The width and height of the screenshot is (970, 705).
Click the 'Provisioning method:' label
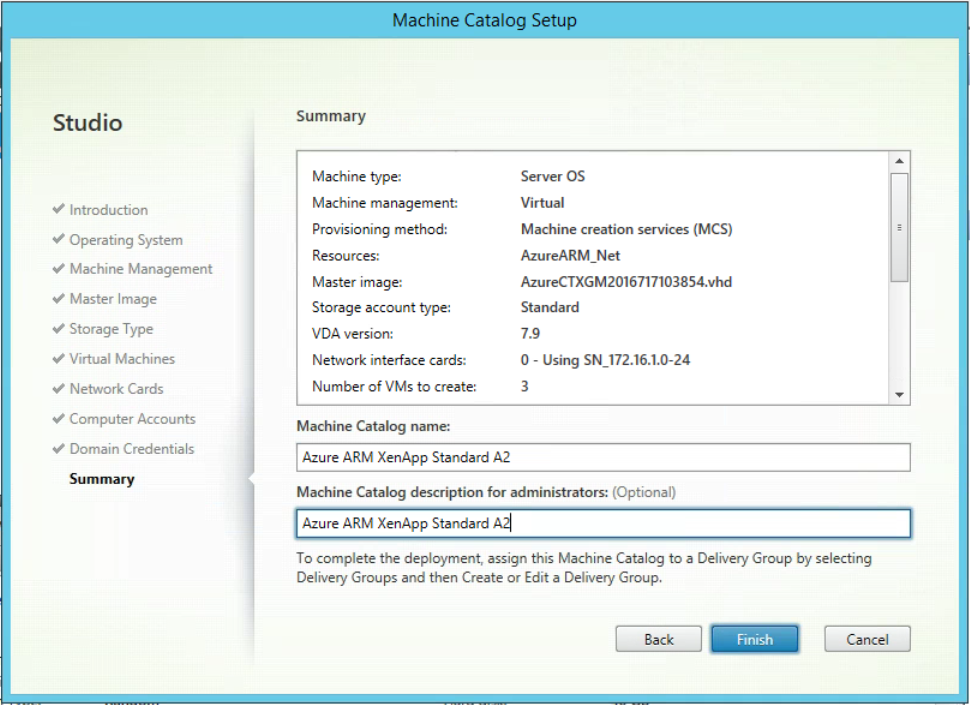pos(379,229)
